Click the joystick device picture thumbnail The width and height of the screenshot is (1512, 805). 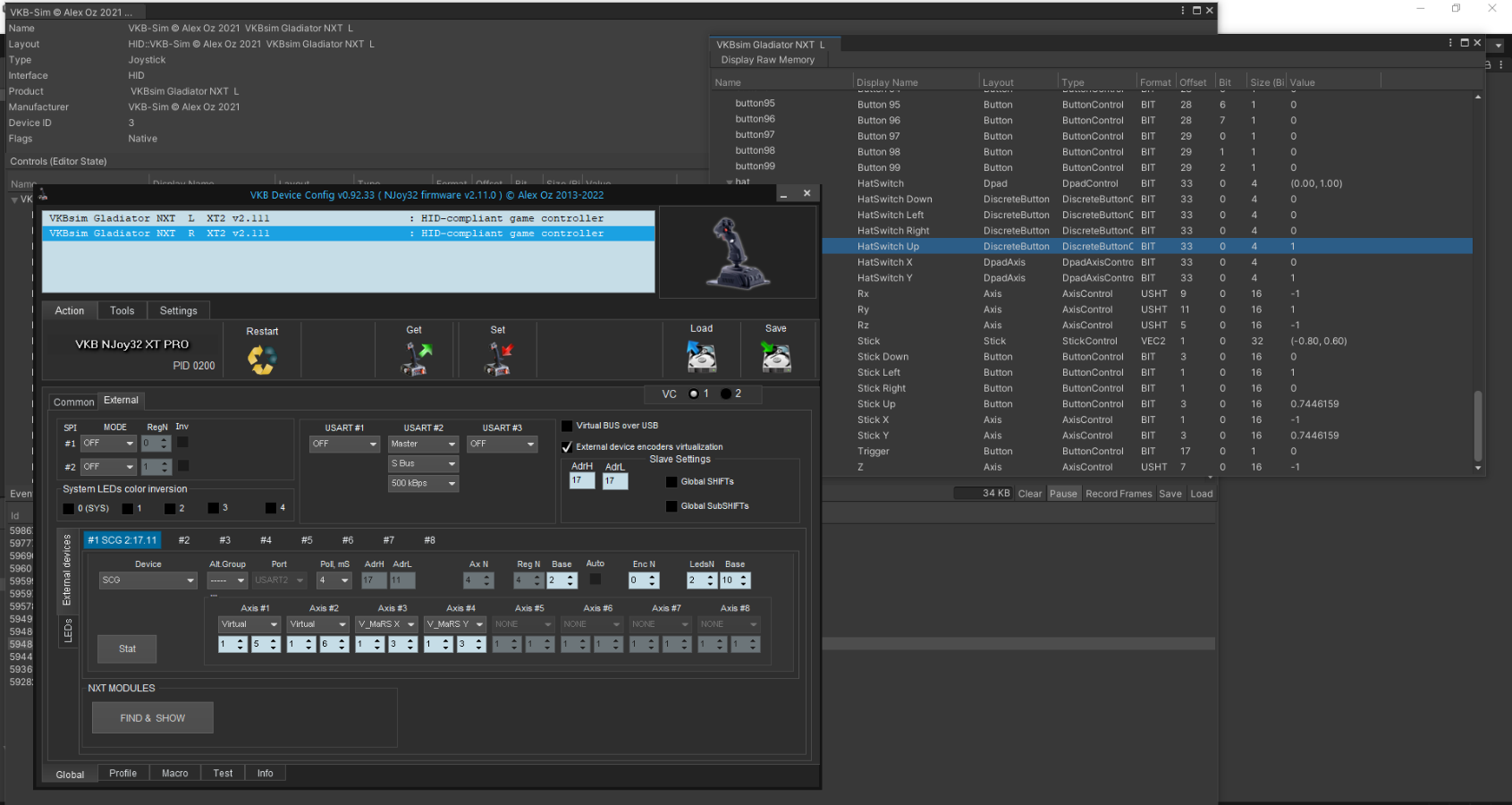[737, 252]
